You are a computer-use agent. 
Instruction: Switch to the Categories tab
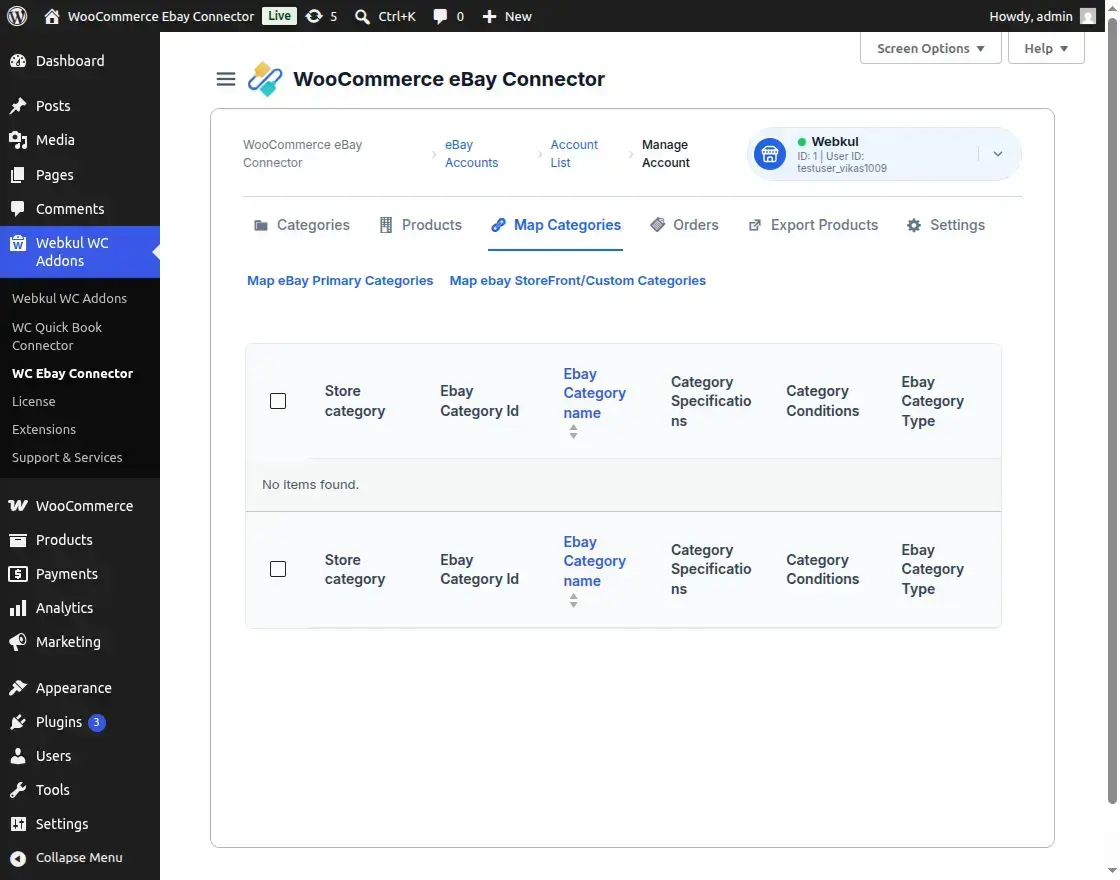[301, 225]
